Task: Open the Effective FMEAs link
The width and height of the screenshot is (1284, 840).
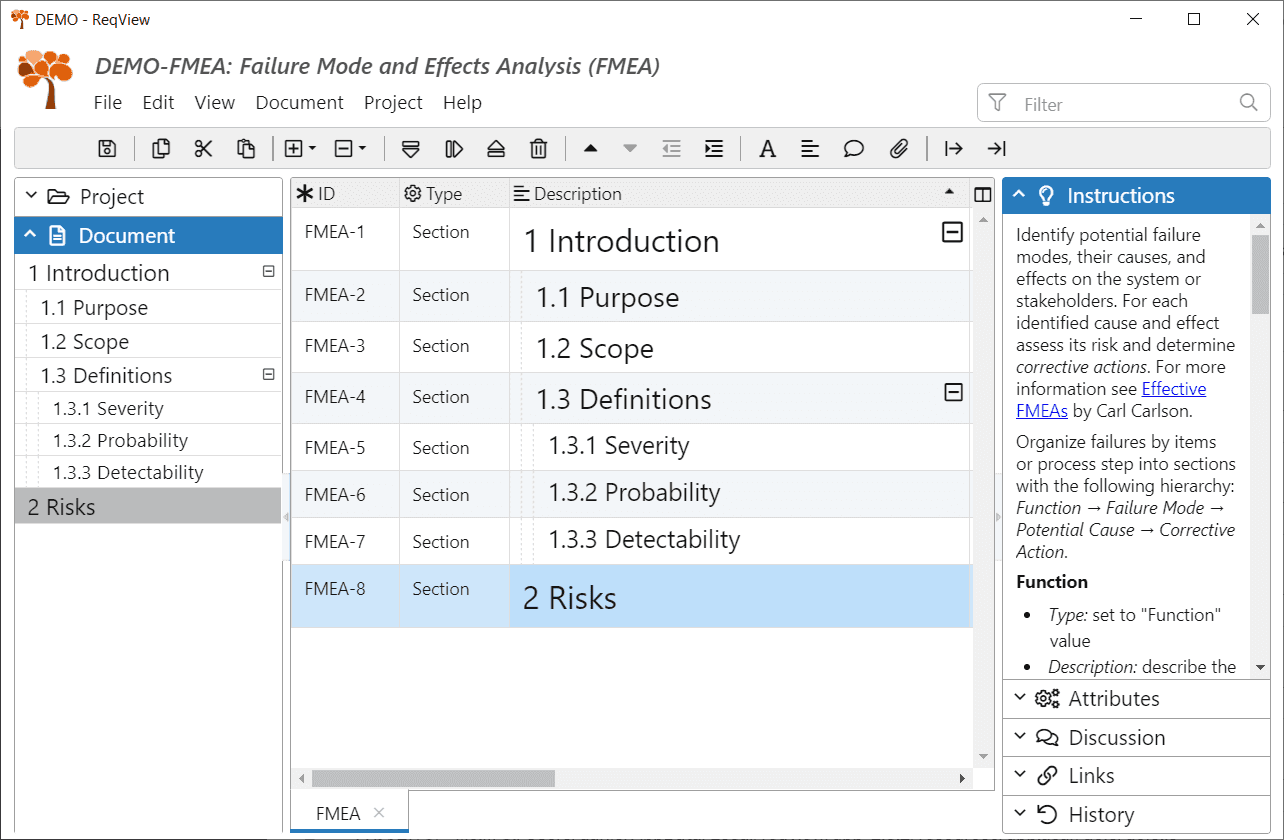Action: pos(1174,389)
